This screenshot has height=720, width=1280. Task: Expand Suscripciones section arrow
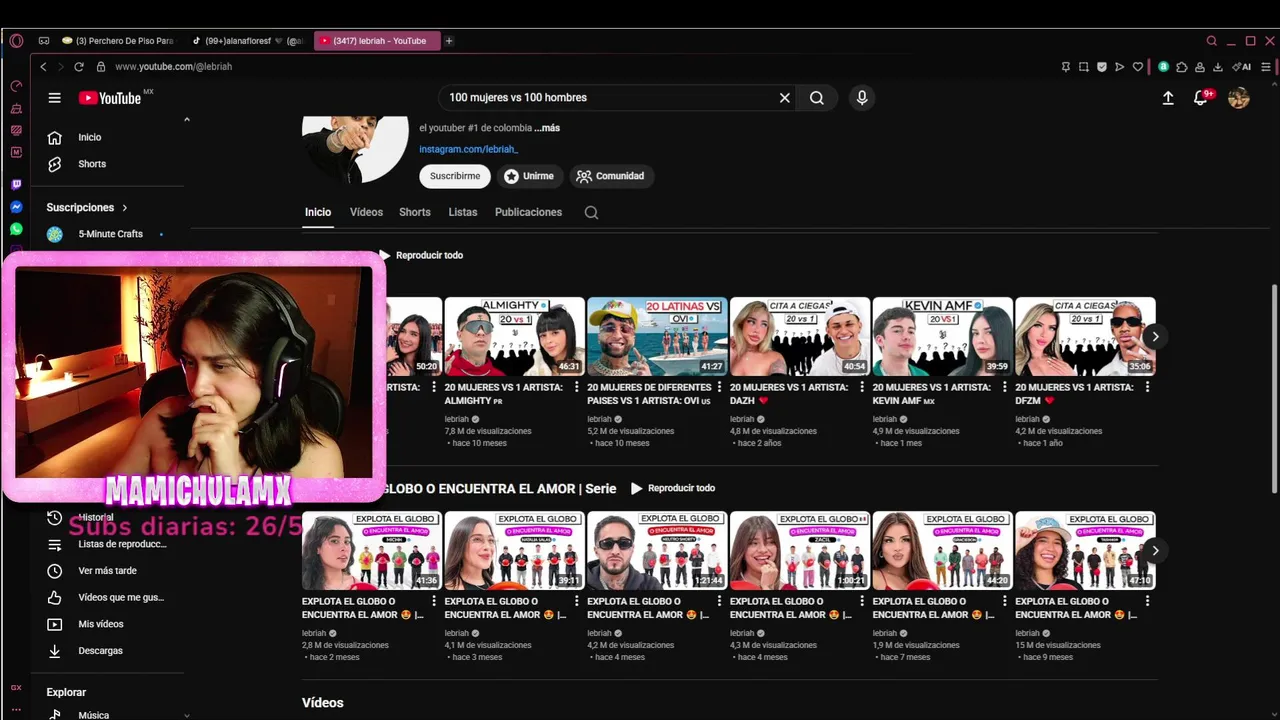click(125, 208)
